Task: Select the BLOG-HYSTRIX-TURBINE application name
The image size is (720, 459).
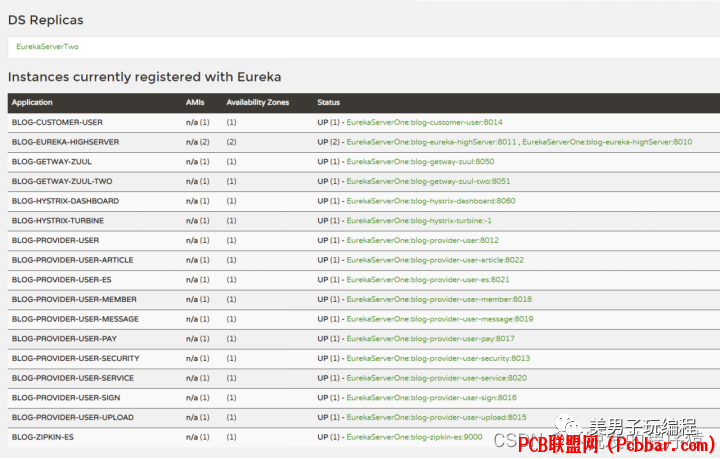Action: tap(58, 221)
